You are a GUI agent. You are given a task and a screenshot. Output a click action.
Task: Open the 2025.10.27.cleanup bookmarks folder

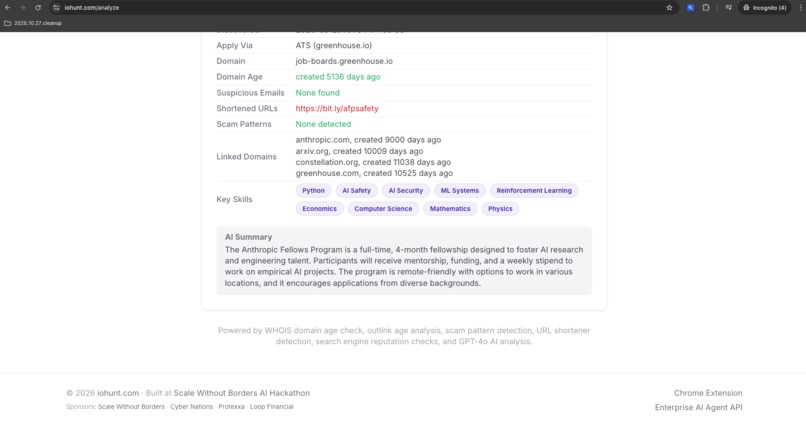point(33,23)
